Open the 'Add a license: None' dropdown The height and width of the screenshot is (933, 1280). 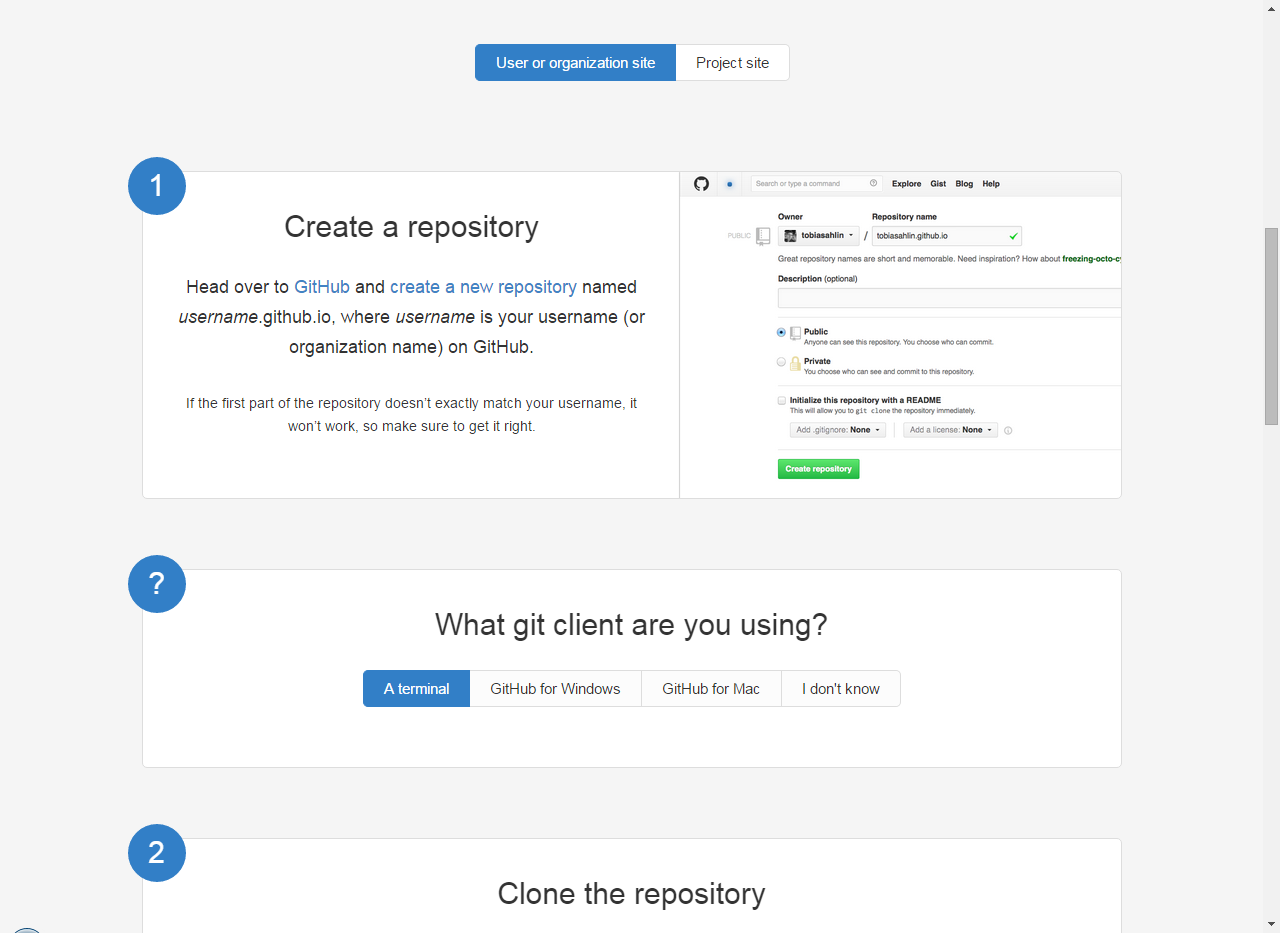[x=950, y=430]
